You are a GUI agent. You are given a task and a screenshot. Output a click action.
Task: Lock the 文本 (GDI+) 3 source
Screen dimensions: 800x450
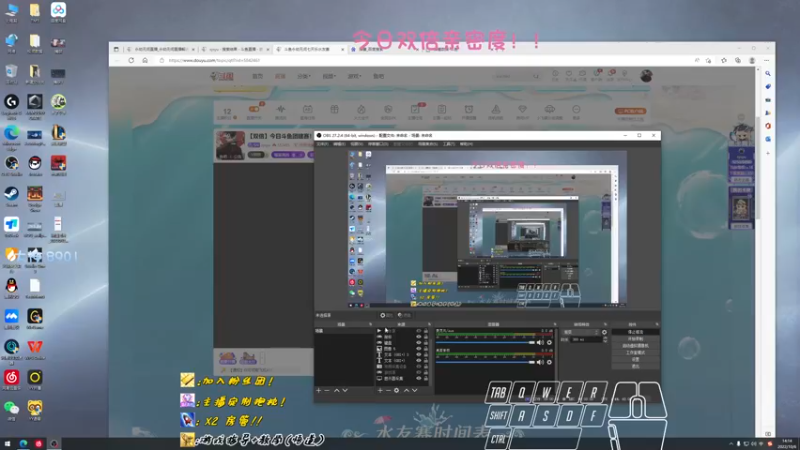tap(426, 355)
